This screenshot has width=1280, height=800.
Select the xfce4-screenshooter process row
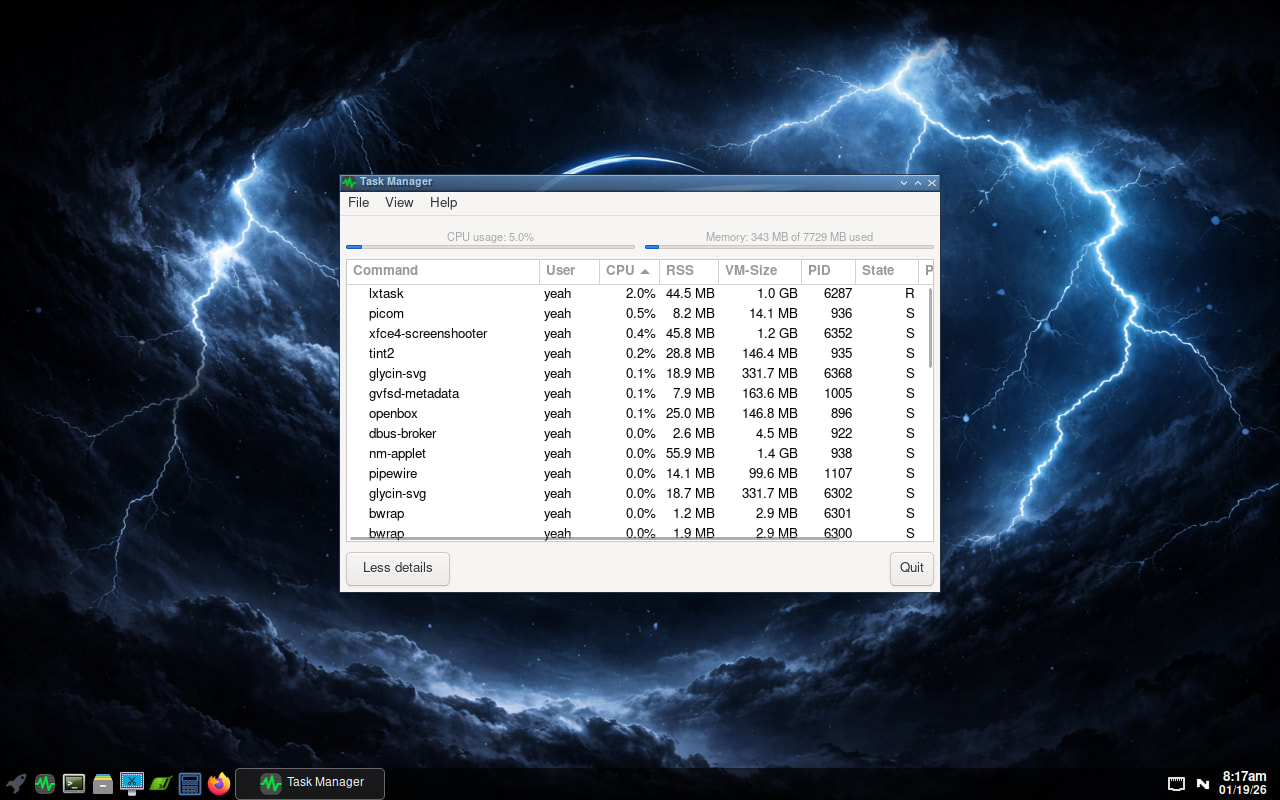[428, 334]
